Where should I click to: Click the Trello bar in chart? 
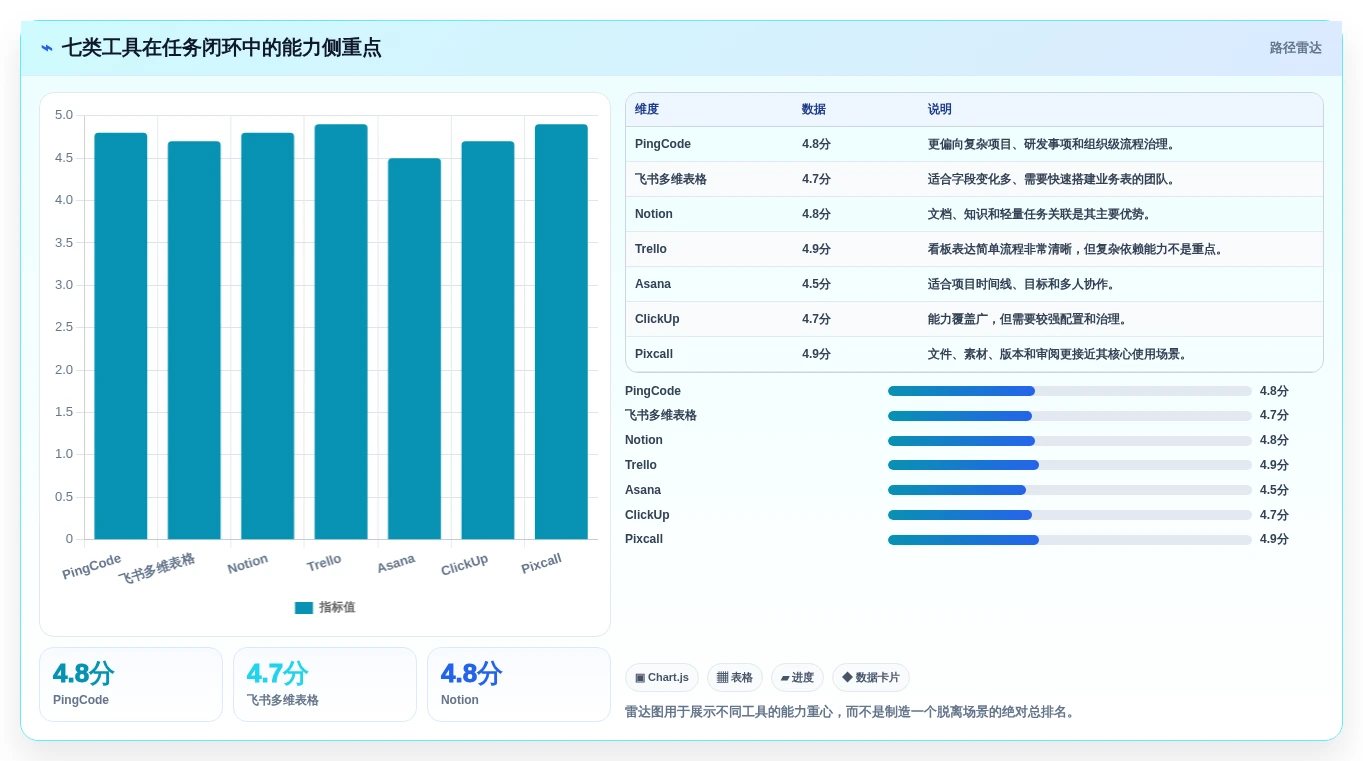341,332
